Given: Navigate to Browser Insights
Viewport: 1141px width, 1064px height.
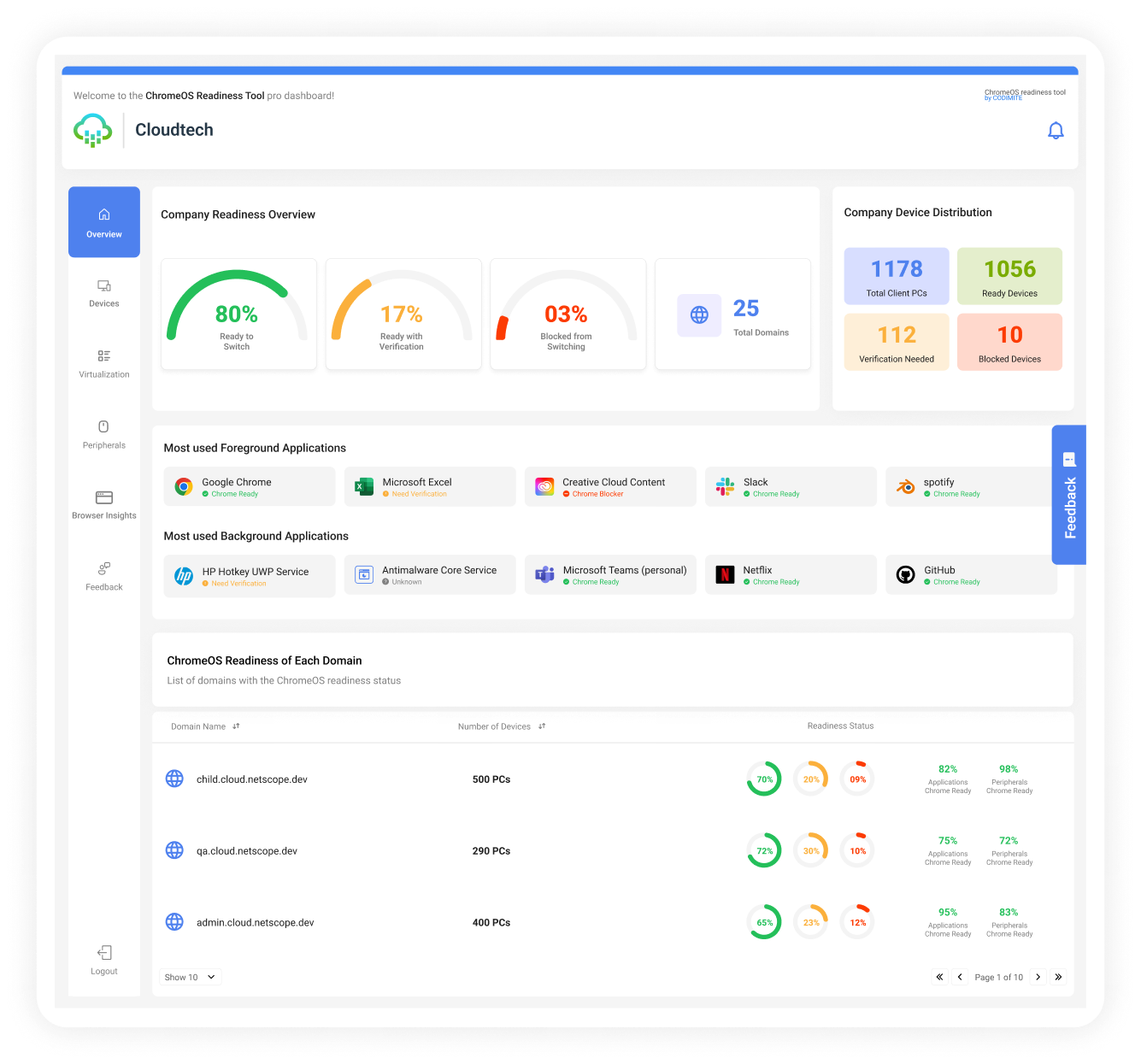Looking at the screenshot, I should [x=103, y=504].
